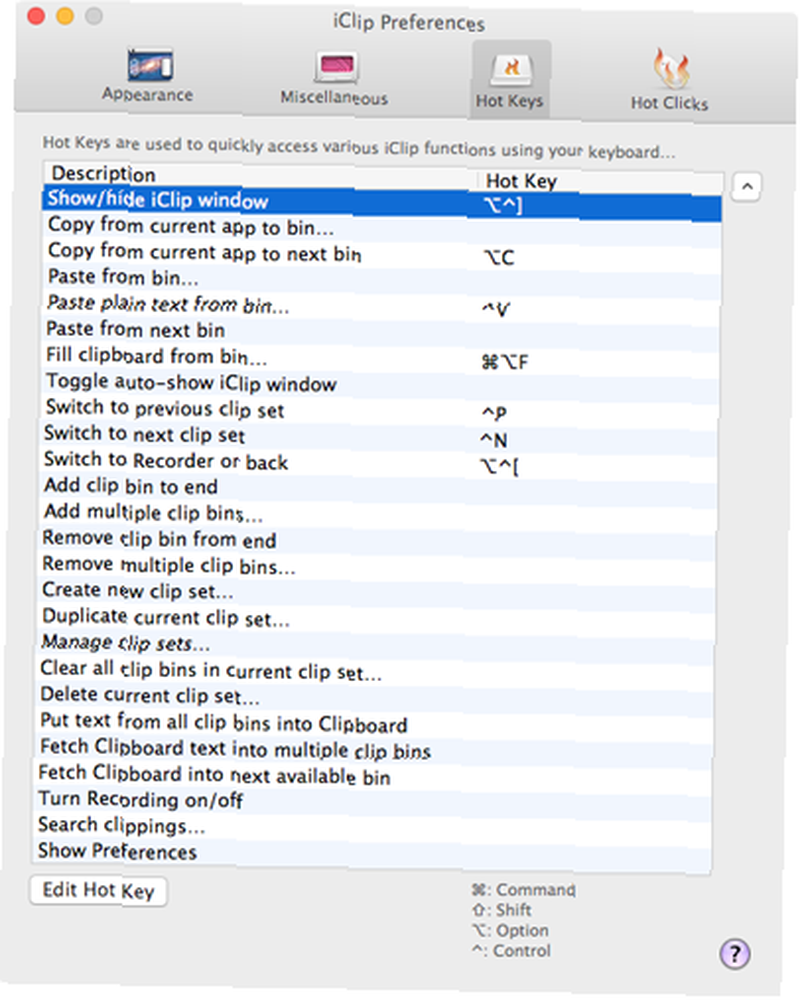Click the red close window button
The width and height of the screenshot is (800, 1000).
[x=36, y=15]
